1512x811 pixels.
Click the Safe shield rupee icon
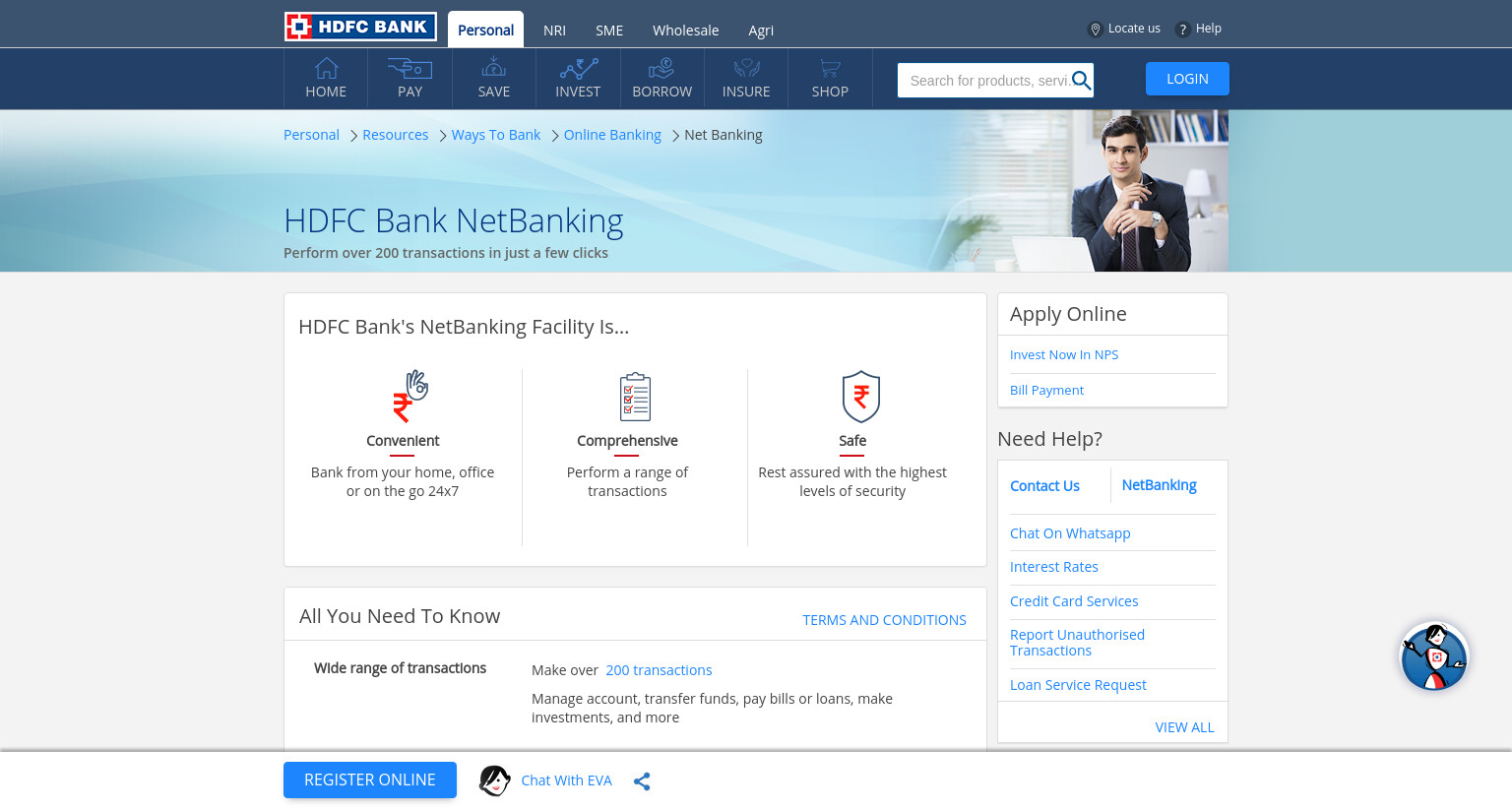coord(860,397)
